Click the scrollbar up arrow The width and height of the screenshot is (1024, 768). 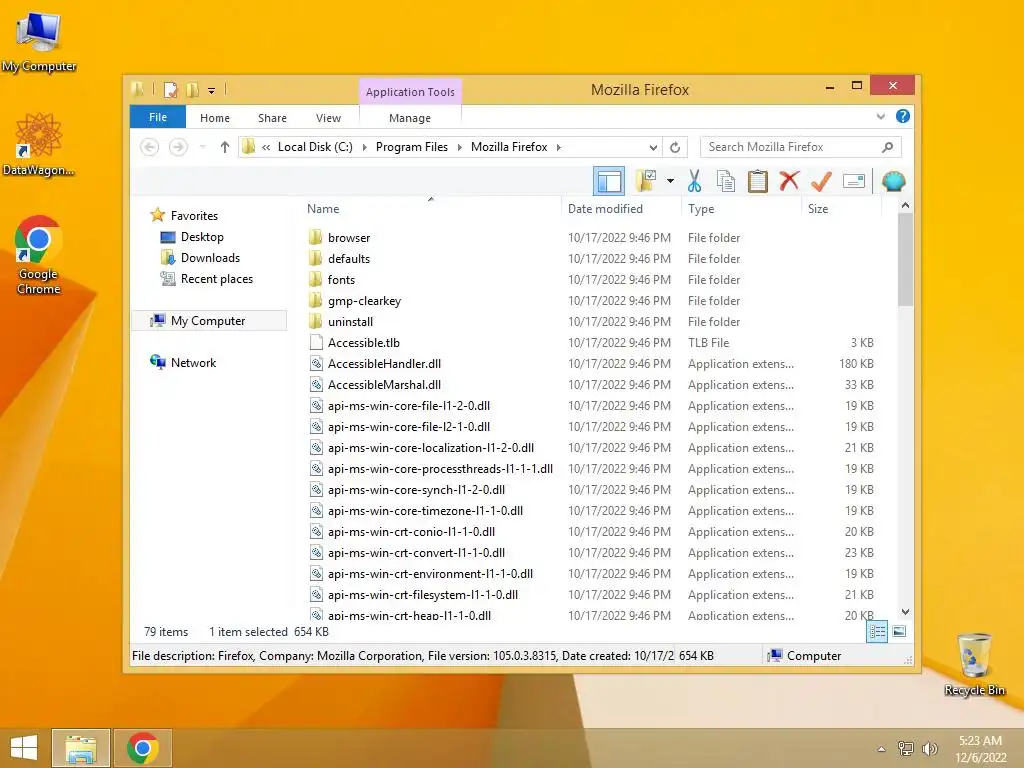(x=905, y=206)
